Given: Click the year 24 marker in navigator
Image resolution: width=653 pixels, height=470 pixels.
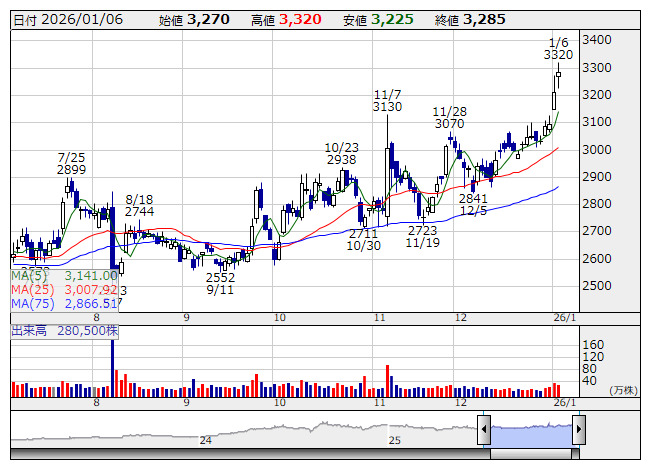Looking at the screenshot, I should 205,440.
